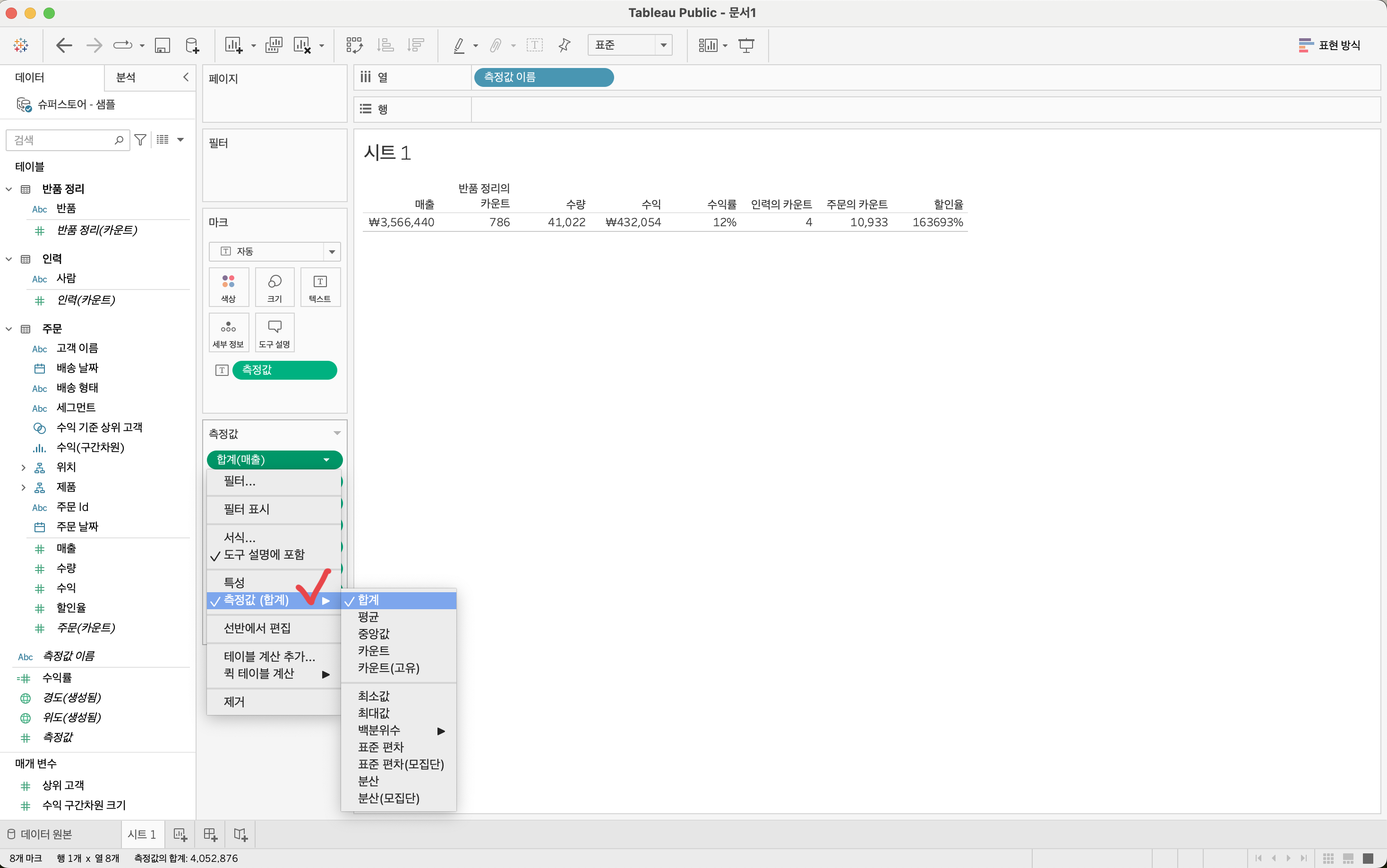1387x868 pixels.
Task: Click the new dashboard tab icon
Action: click(x=210, y=834)
